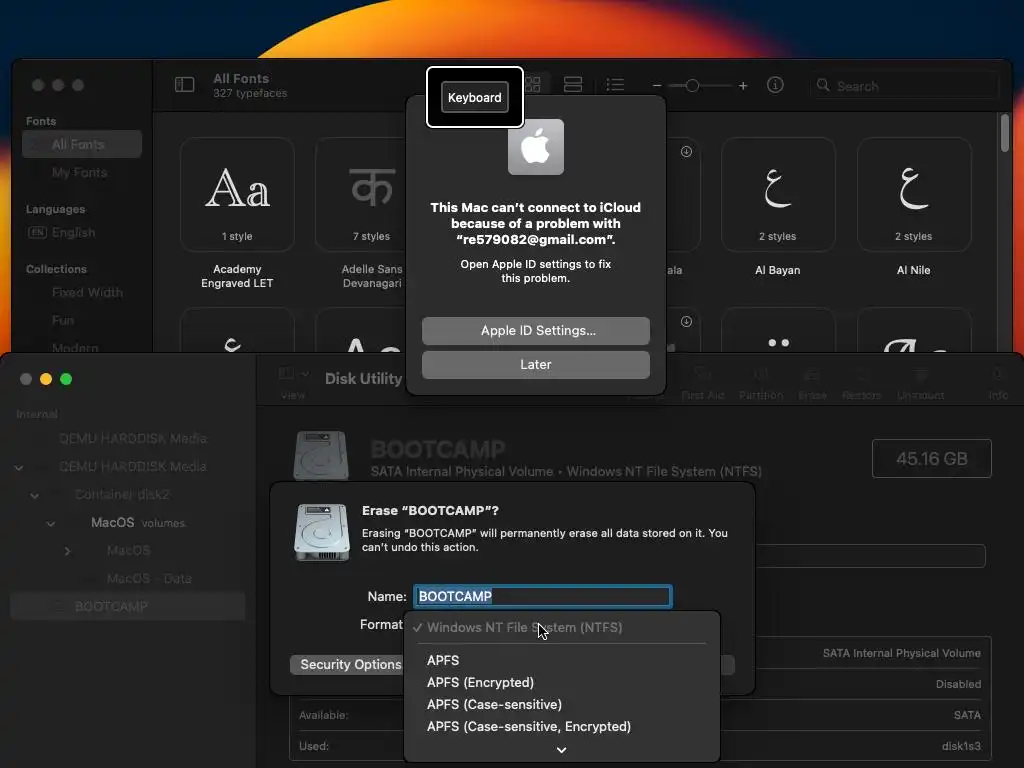Adjust the Font Book preview size slider
Viewport: 1024px width, 768px height.
699,86
